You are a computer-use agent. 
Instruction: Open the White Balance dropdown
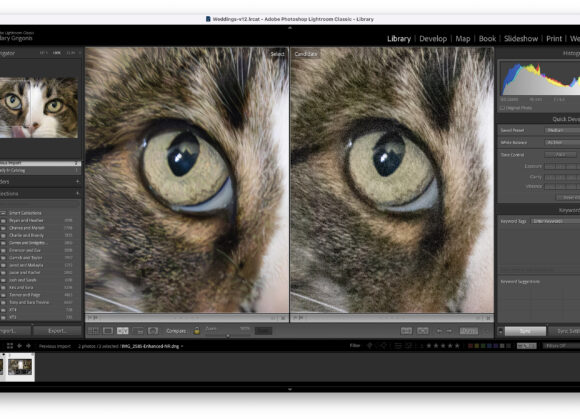point(562,142)
